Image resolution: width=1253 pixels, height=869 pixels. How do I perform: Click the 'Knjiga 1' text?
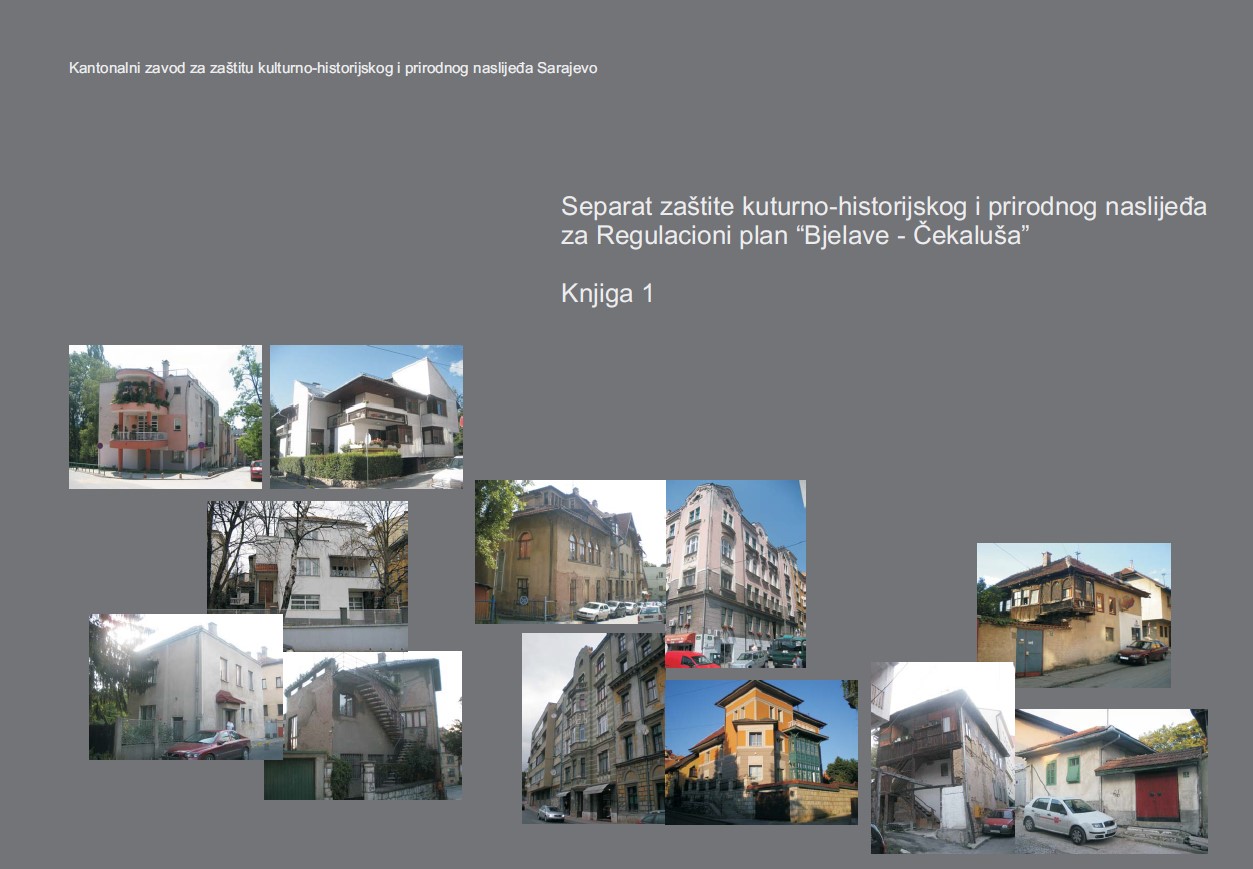pyautogui.click(x=607, y=294)
